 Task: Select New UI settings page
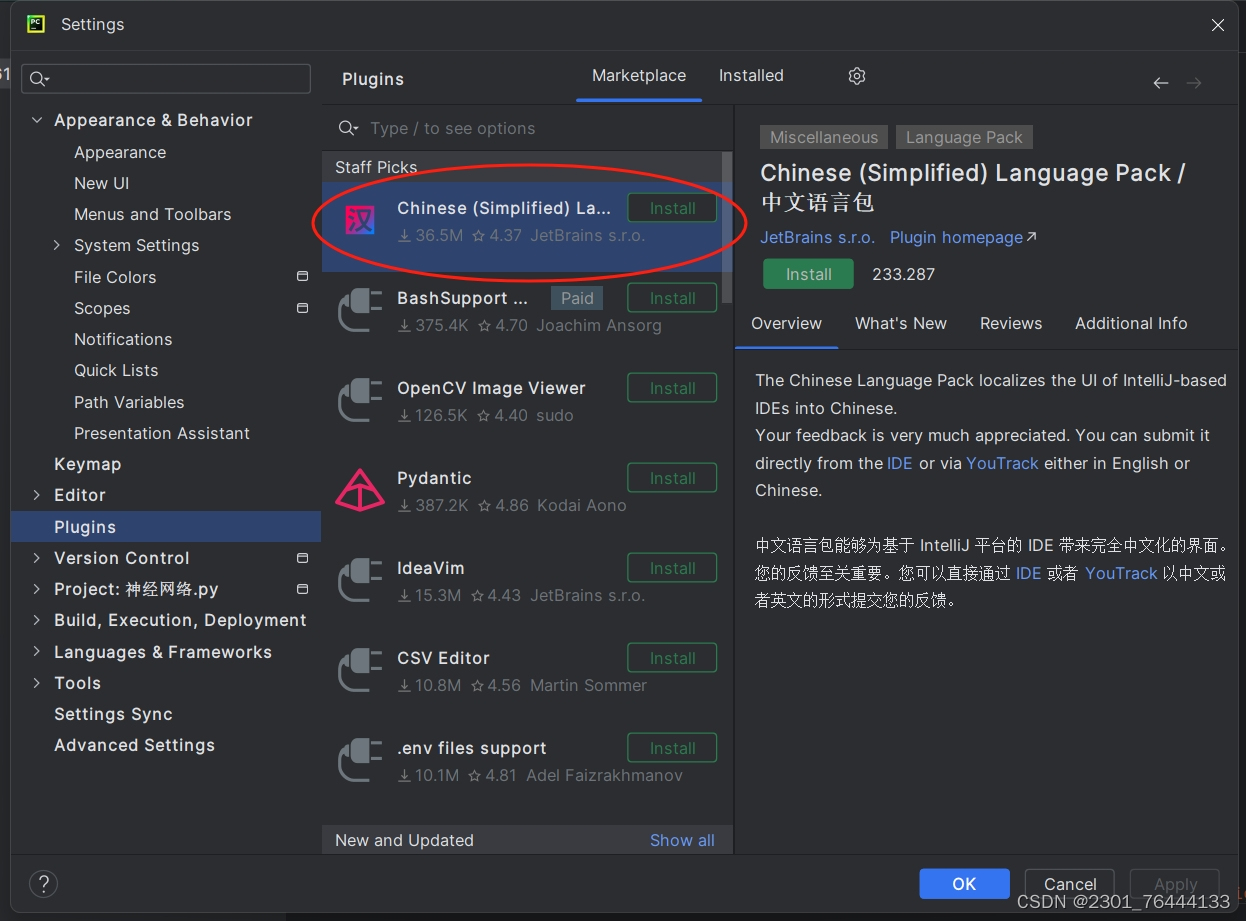click(101, 183)
